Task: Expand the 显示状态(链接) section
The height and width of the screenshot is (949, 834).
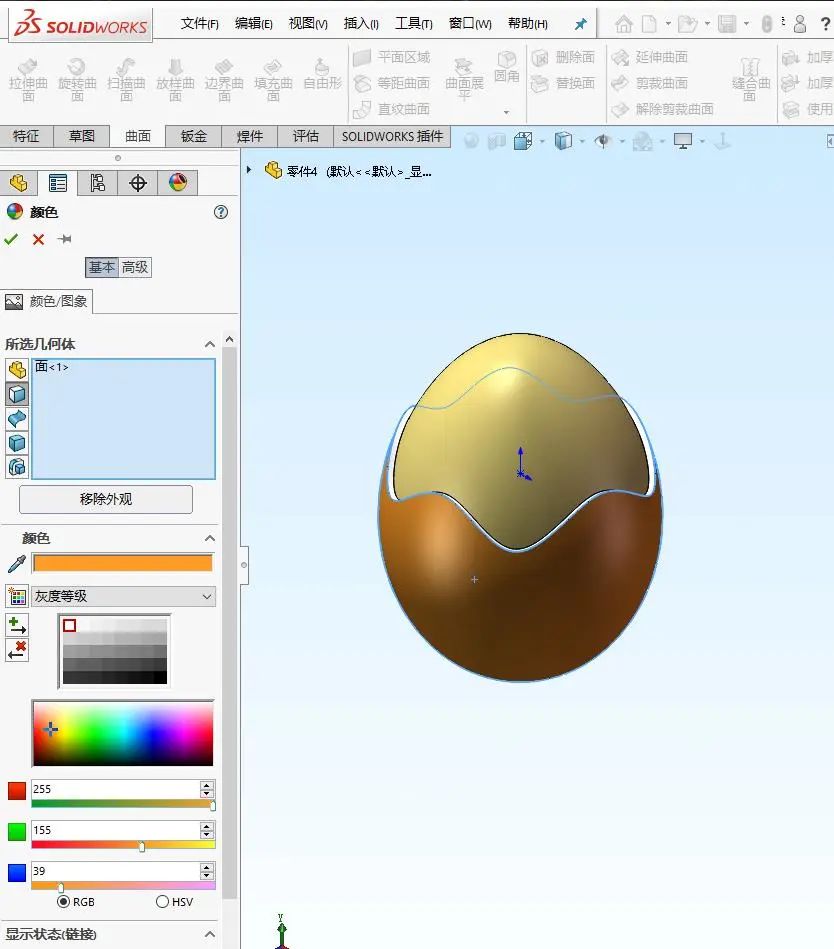Action: (x=209, y=933)
